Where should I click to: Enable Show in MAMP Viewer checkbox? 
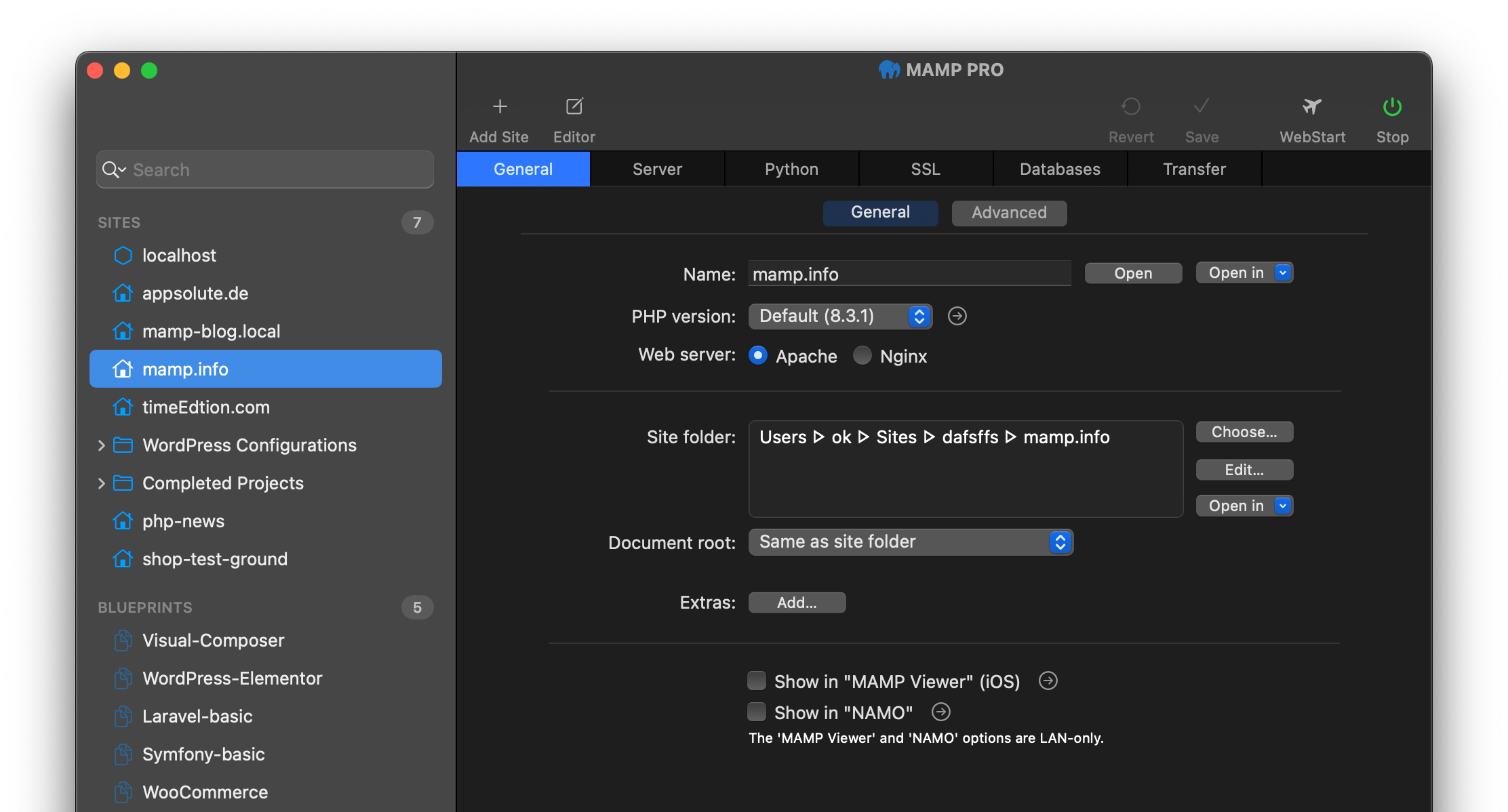point(757,681)
